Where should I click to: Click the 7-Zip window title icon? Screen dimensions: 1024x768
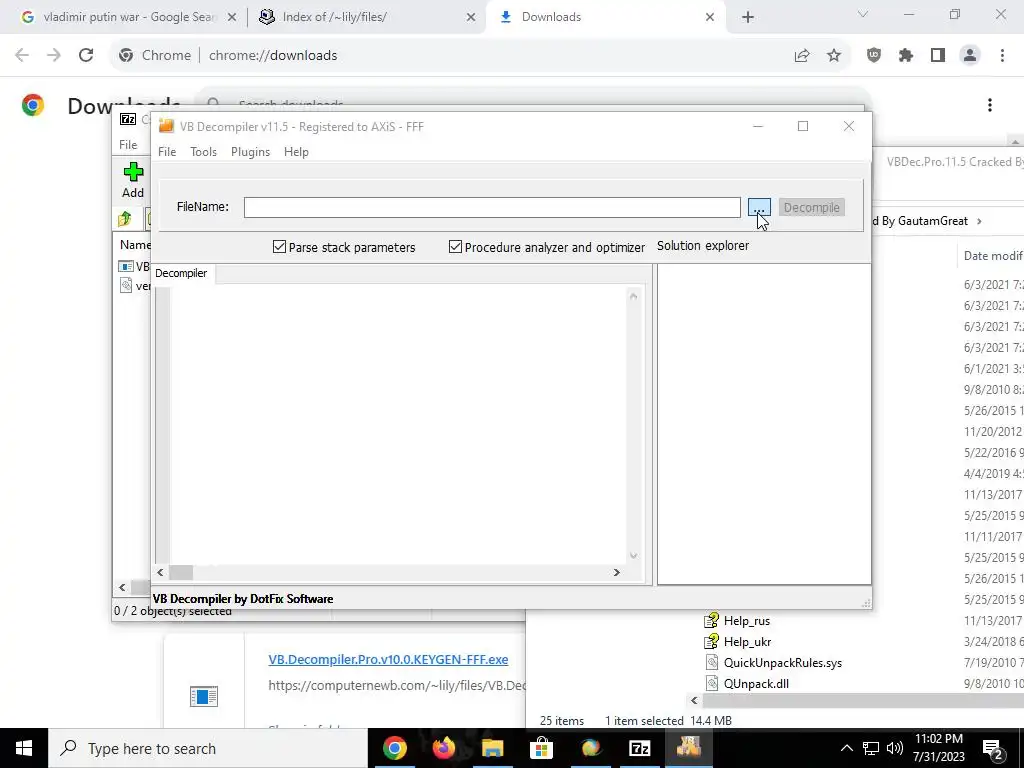coord(128,119)
